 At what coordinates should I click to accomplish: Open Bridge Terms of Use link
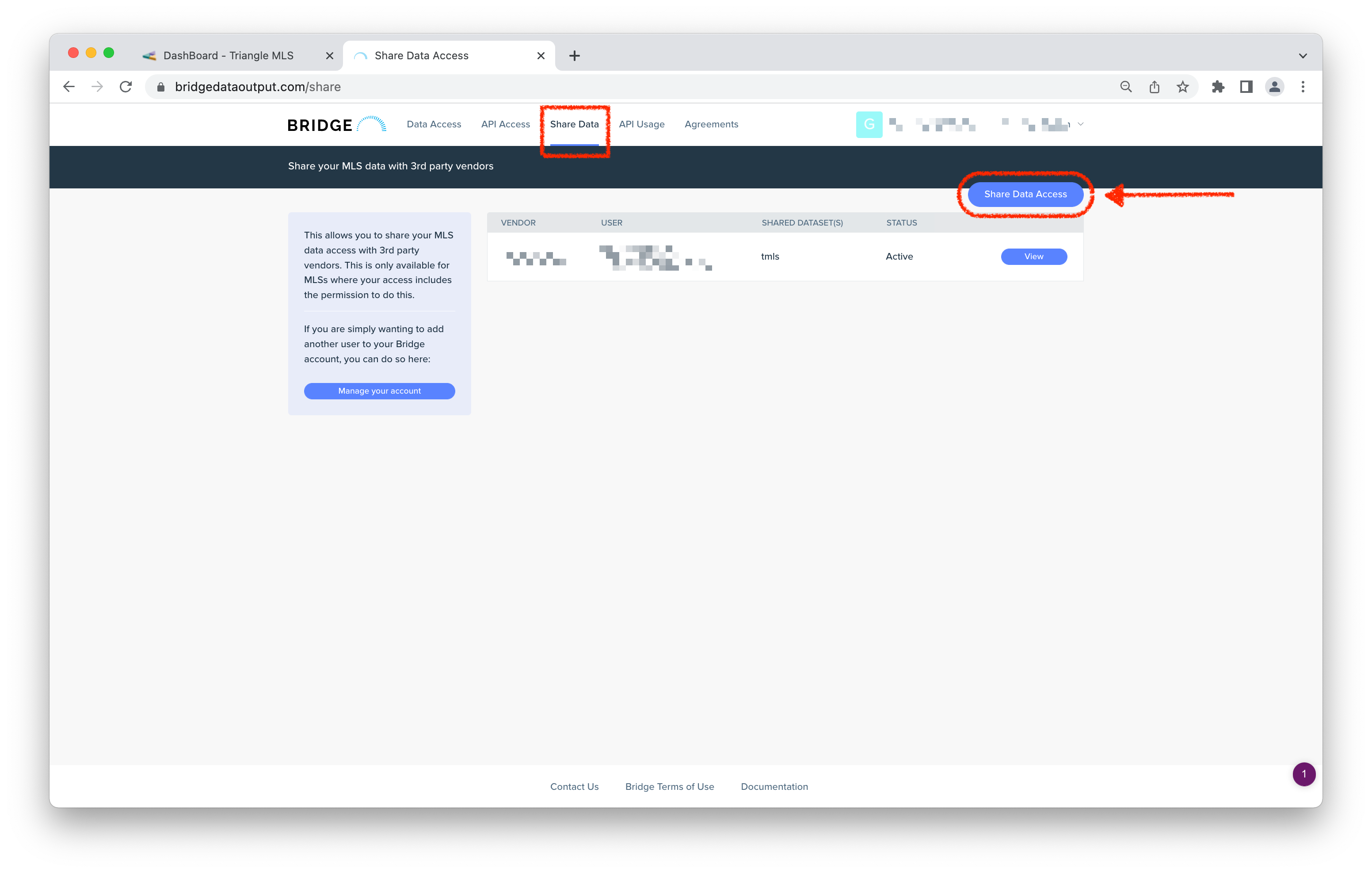coord(670,786)
